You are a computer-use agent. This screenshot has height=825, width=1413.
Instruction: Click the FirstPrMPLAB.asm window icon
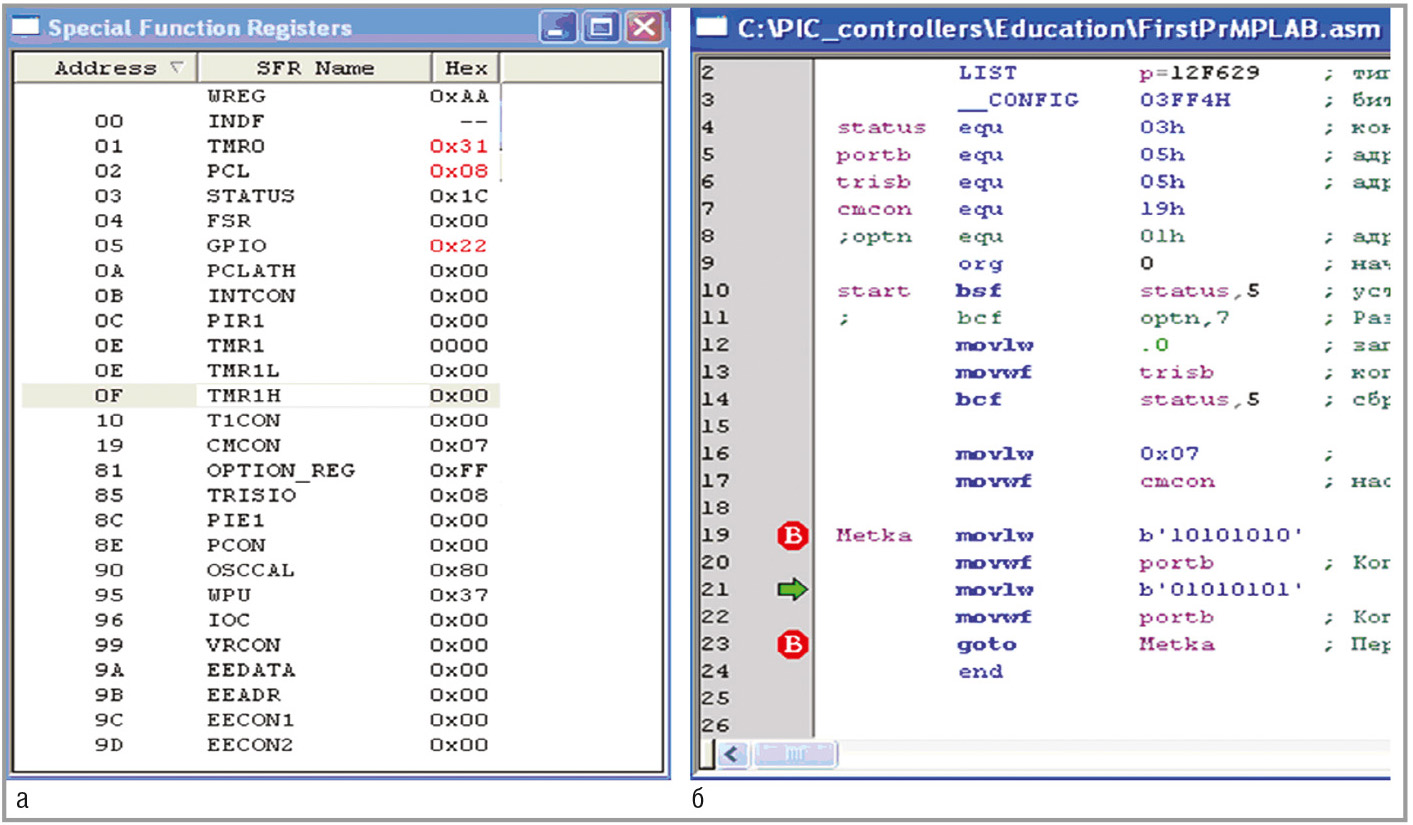[x=712, y=27]
